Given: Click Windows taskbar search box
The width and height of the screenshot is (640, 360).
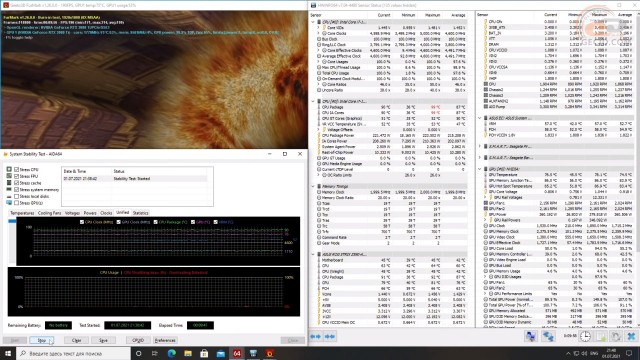Looking at the screenshot, I should click(x=73, y=353).
